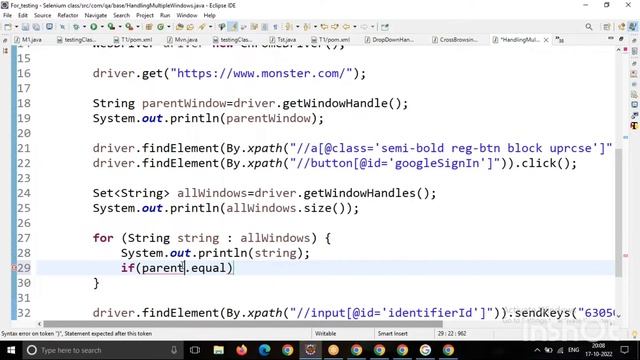Open the Run menu

(x=165, y=15)
